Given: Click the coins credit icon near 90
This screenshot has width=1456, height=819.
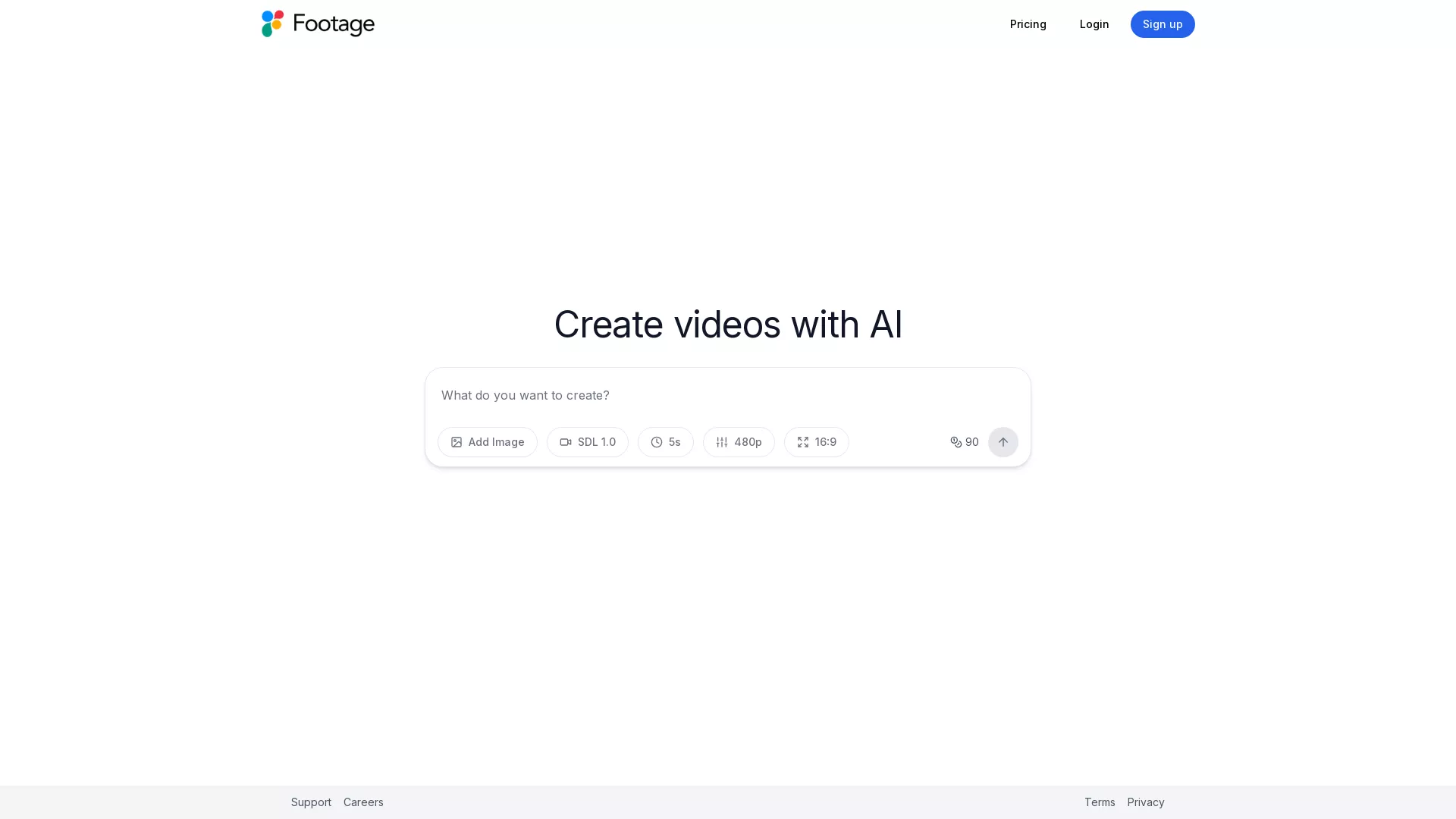Looking at the screenshot, I should 955,442.
